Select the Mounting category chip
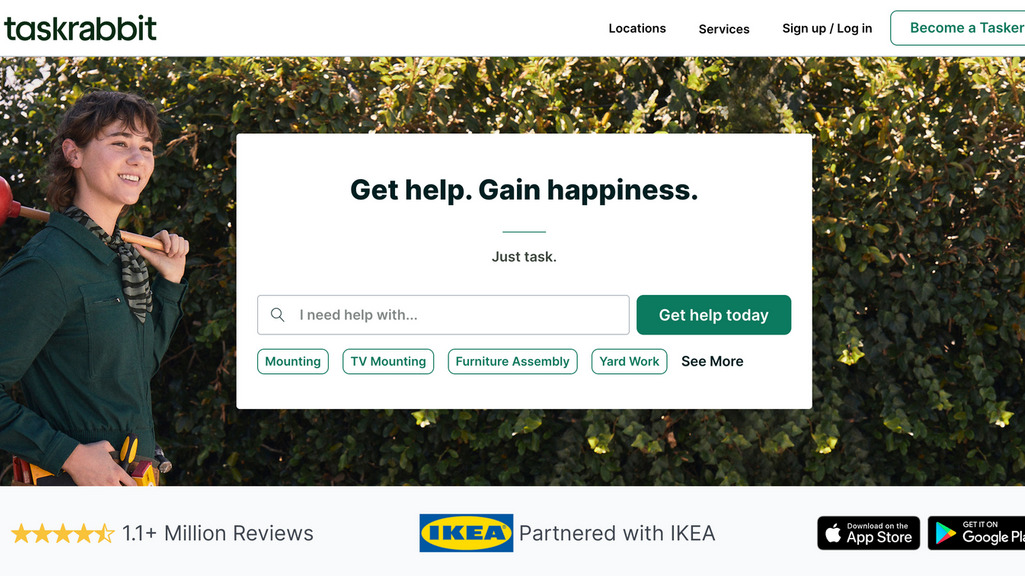1025x576 pixels. click(293, 362)
